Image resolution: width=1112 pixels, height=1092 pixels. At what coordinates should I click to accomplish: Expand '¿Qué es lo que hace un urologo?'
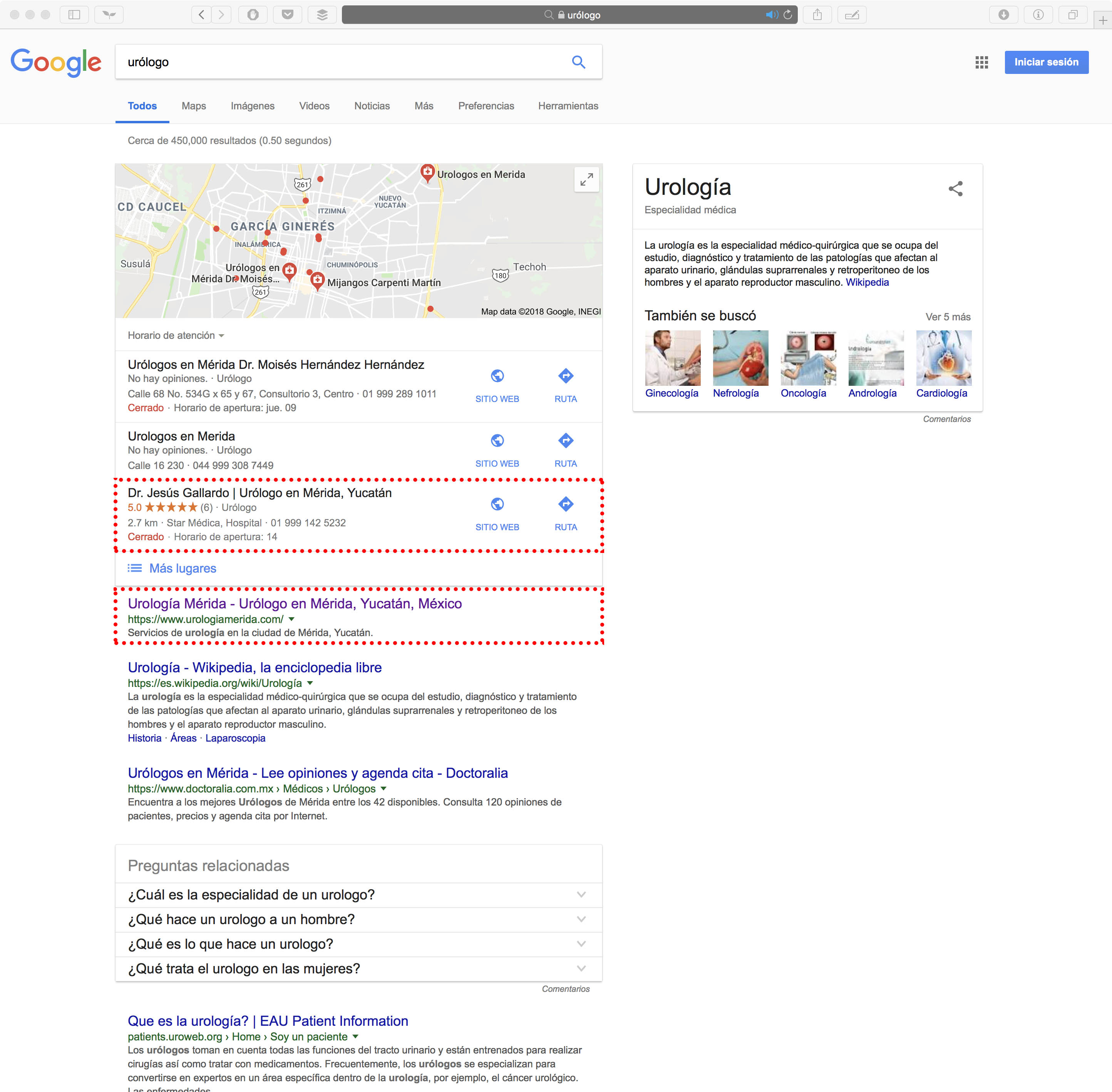click(358, 944)
